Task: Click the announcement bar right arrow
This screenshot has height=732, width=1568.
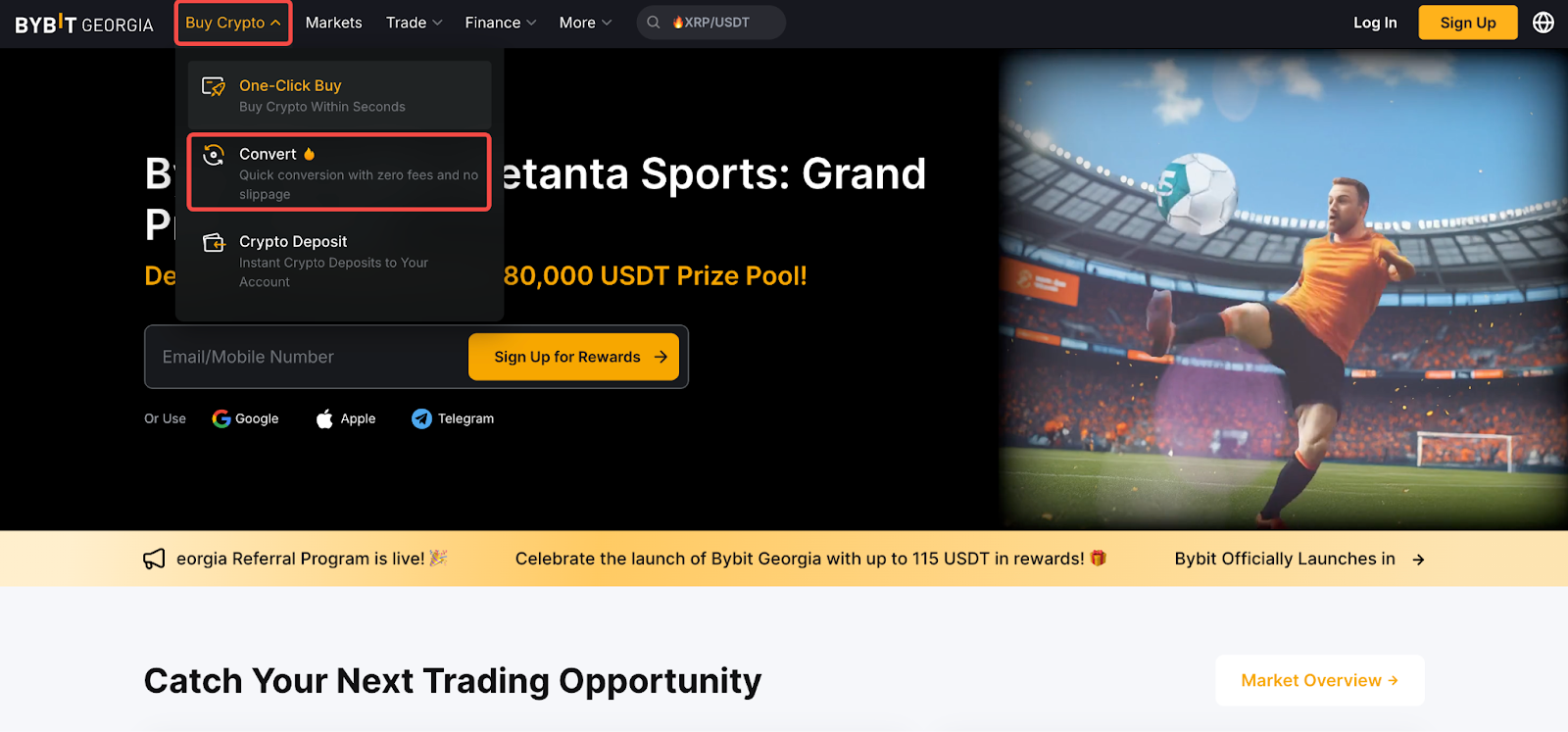Action: tap(1418, 560)
